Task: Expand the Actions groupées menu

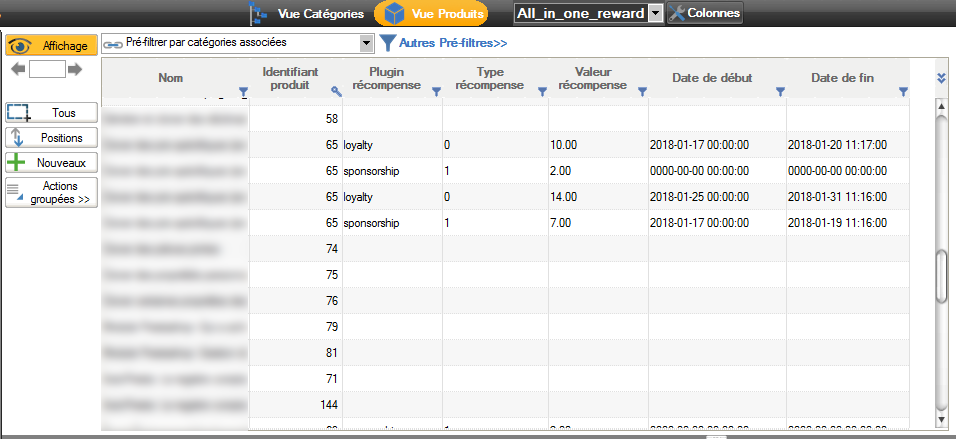Action: 52,193
